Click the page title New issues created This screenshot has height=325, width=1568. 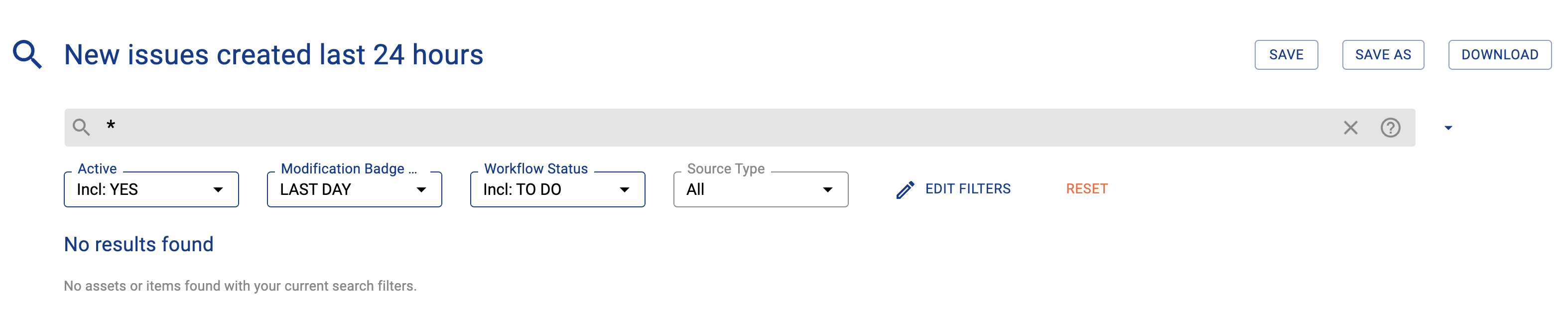pyautogui.click(x=273, y=55)
